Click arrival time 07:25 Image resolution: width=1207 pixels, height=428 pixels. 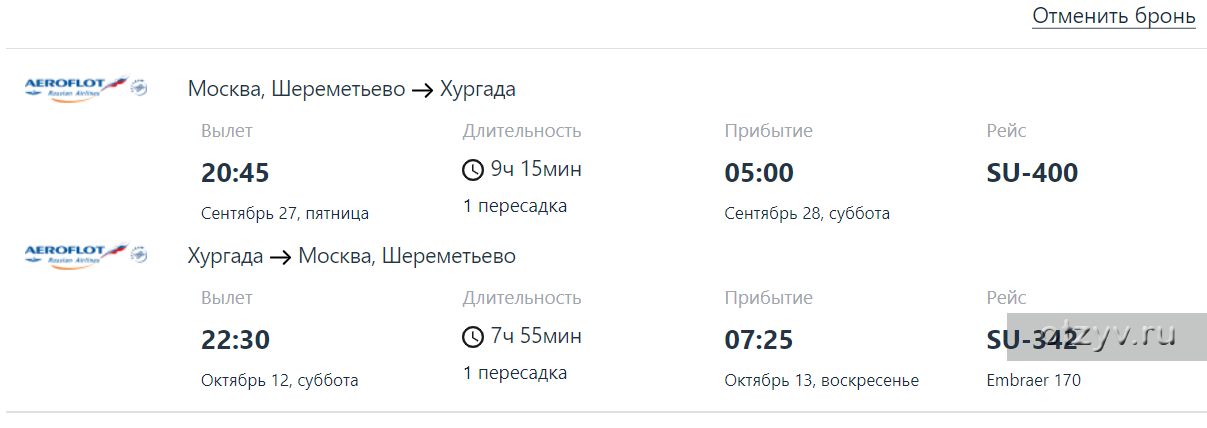(x=759, y=340)
